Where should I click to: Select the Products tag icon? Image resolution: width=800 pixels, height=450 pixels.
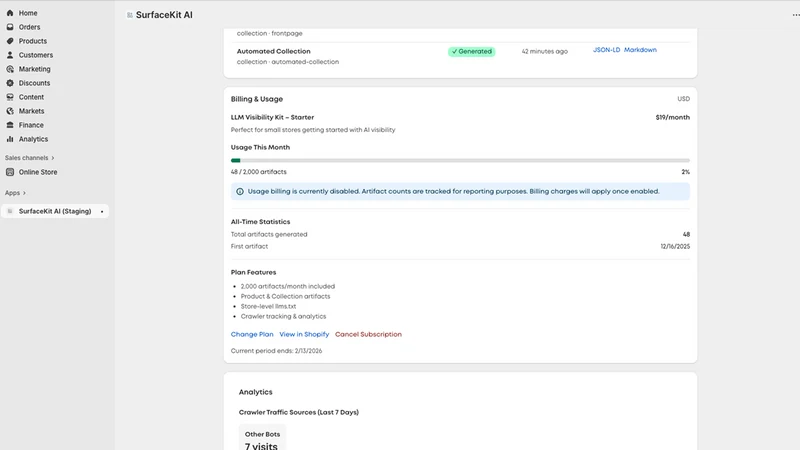[10, 41]
